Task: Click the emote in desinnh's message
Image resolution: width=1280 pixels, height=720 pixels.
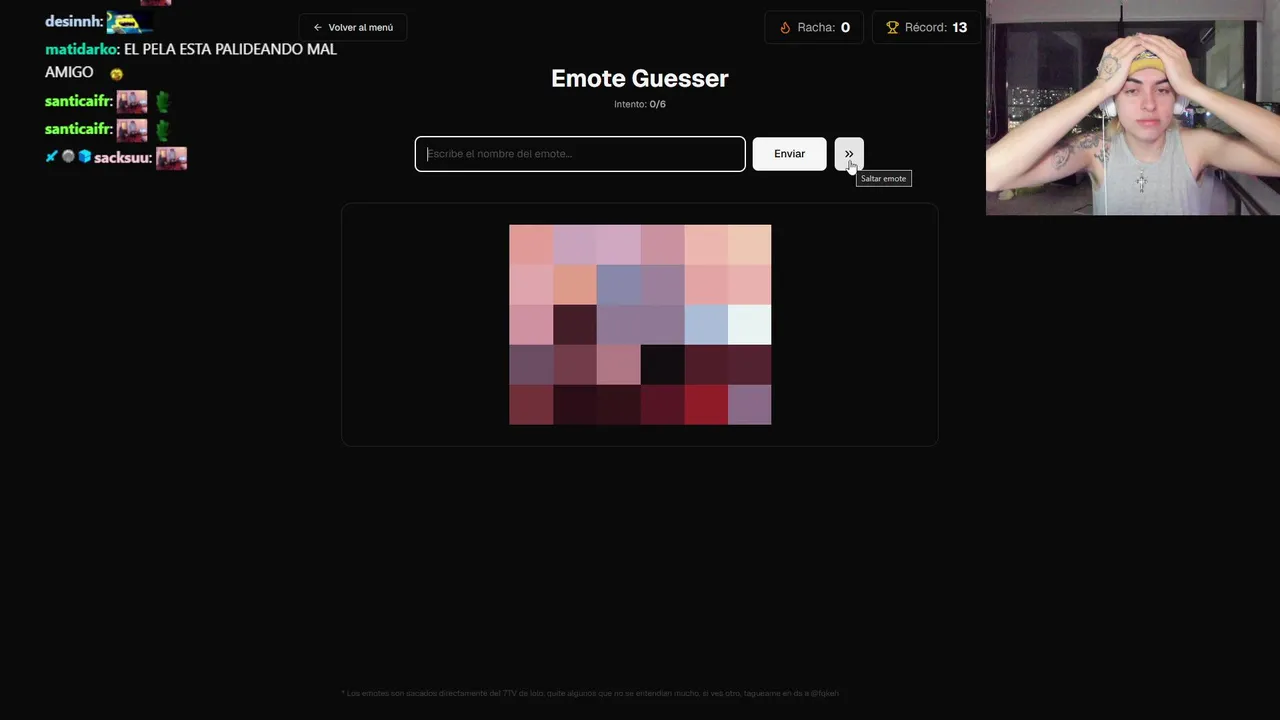Action: tap(129, 22)
